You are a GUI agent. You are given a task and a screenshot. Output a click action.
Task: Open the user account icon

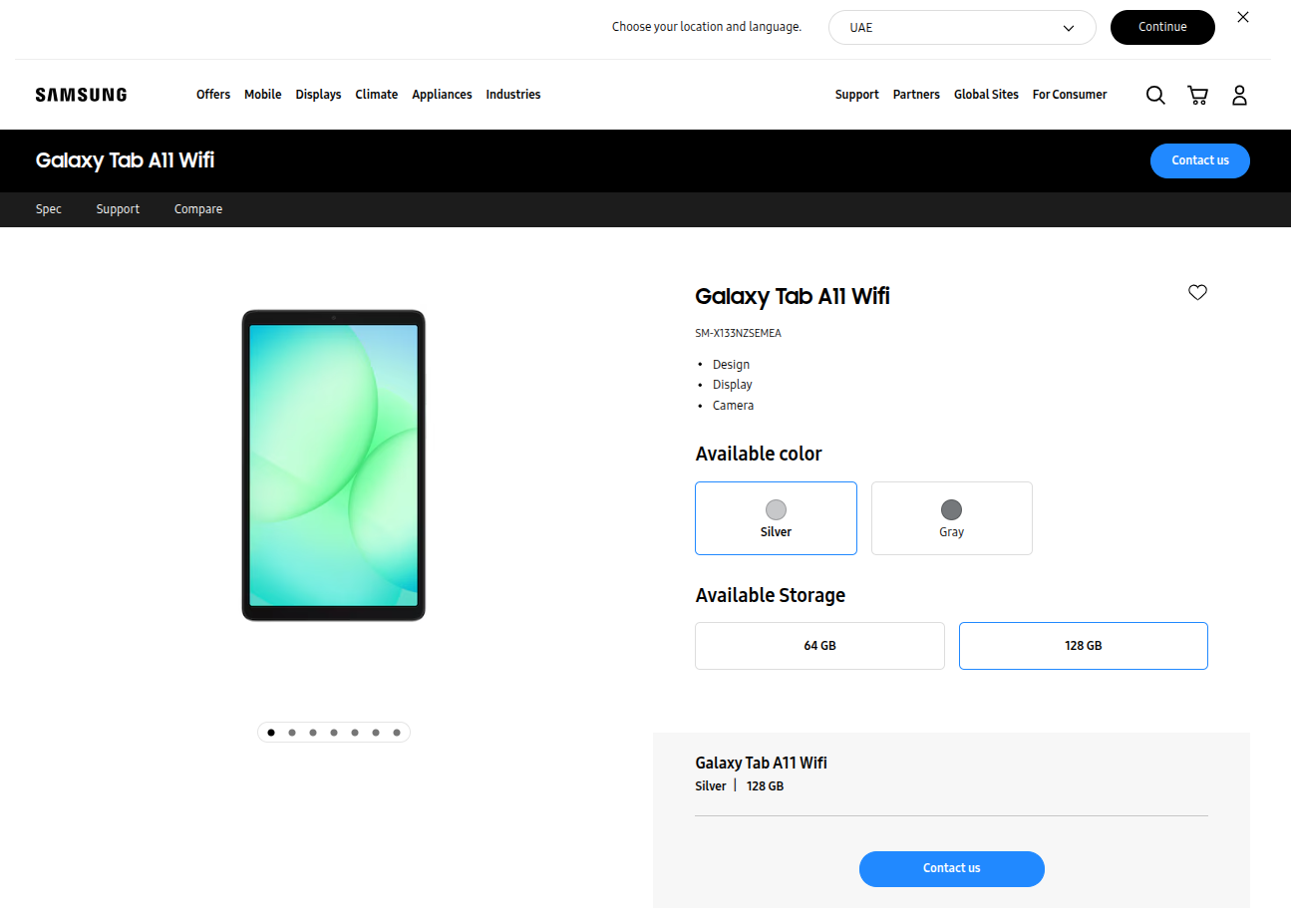point(1239,95)
